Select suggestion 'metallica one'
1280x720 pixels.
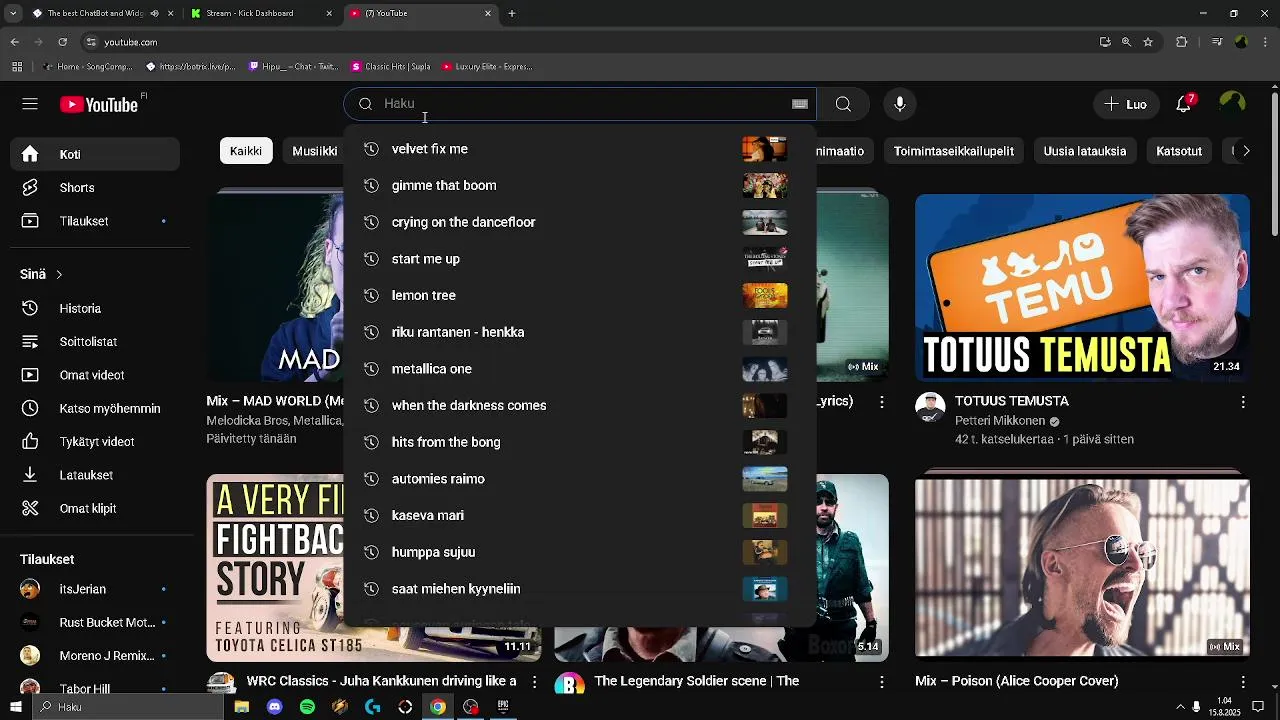pyautogui.click(x=580, y=369)
